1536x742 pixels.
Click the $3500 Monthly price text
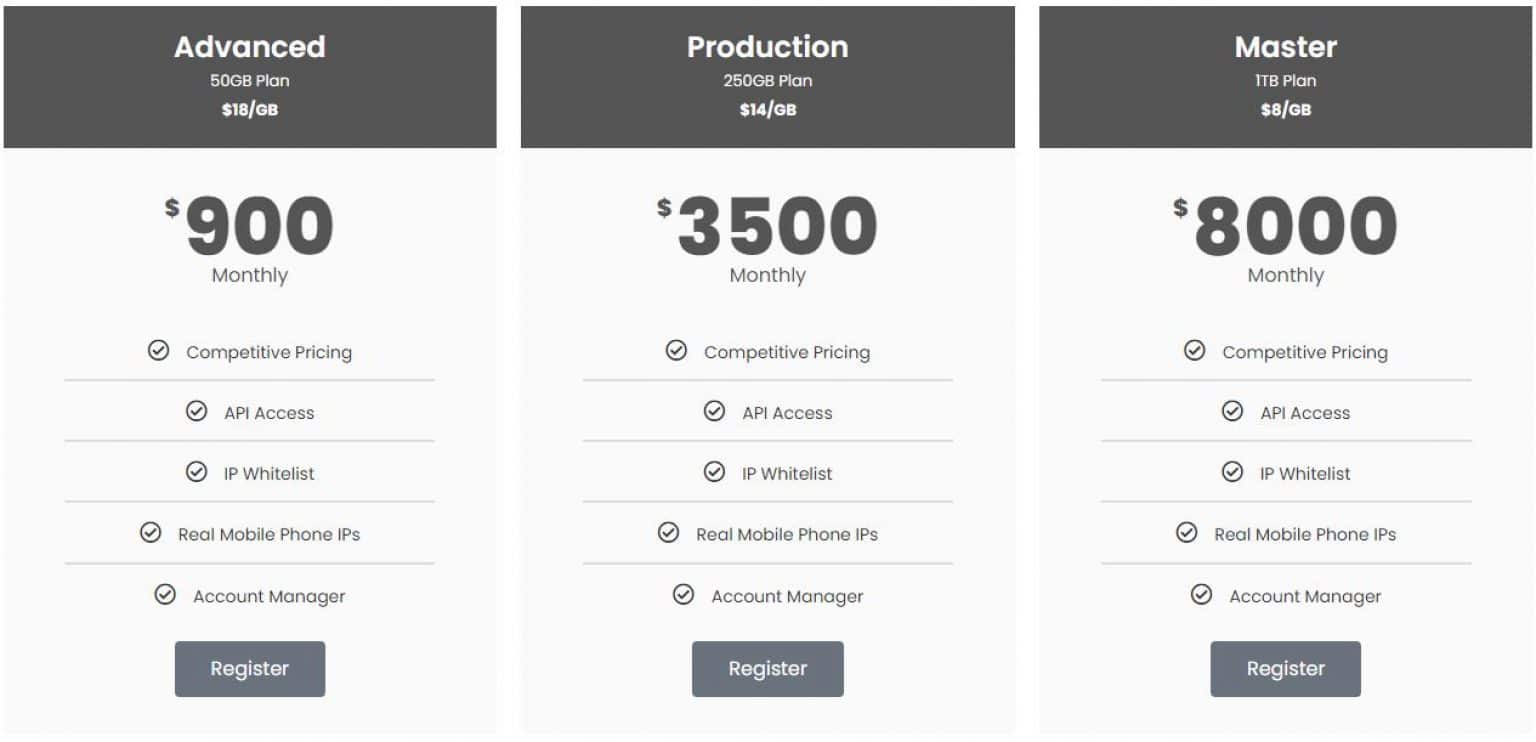pos(767,230)
